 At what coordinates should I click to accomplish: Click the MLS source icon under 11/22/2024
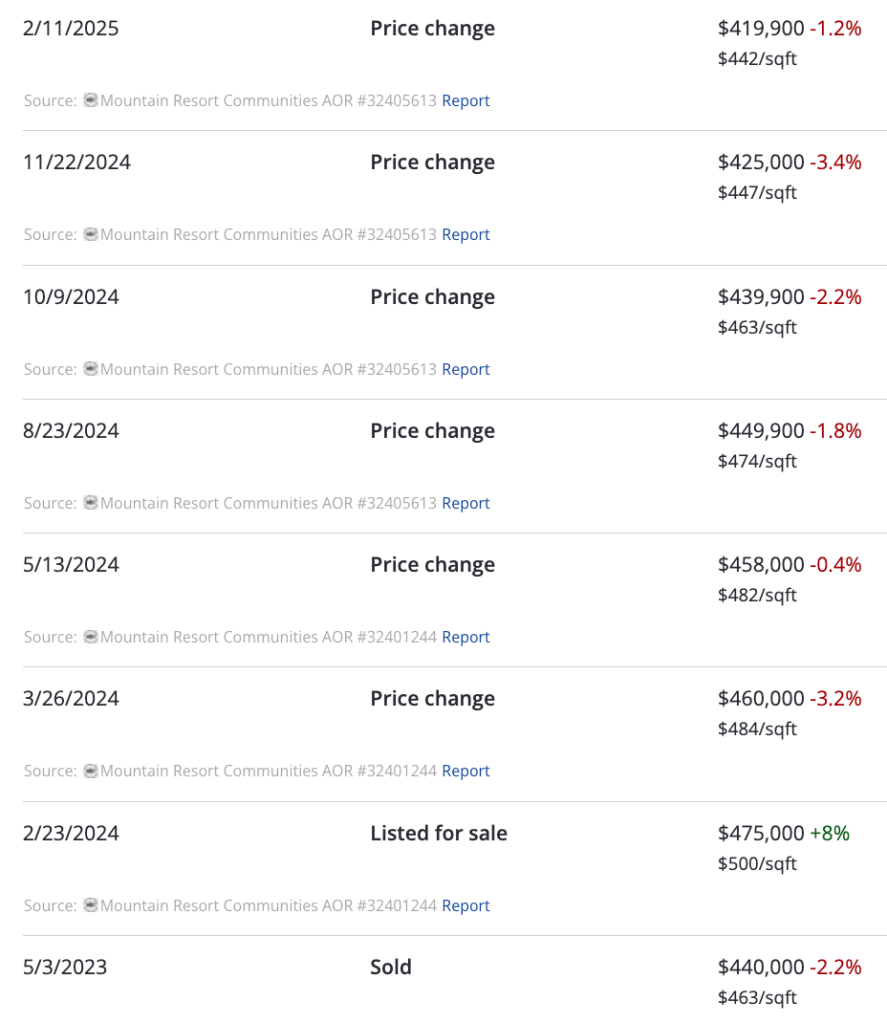(90, 234)
